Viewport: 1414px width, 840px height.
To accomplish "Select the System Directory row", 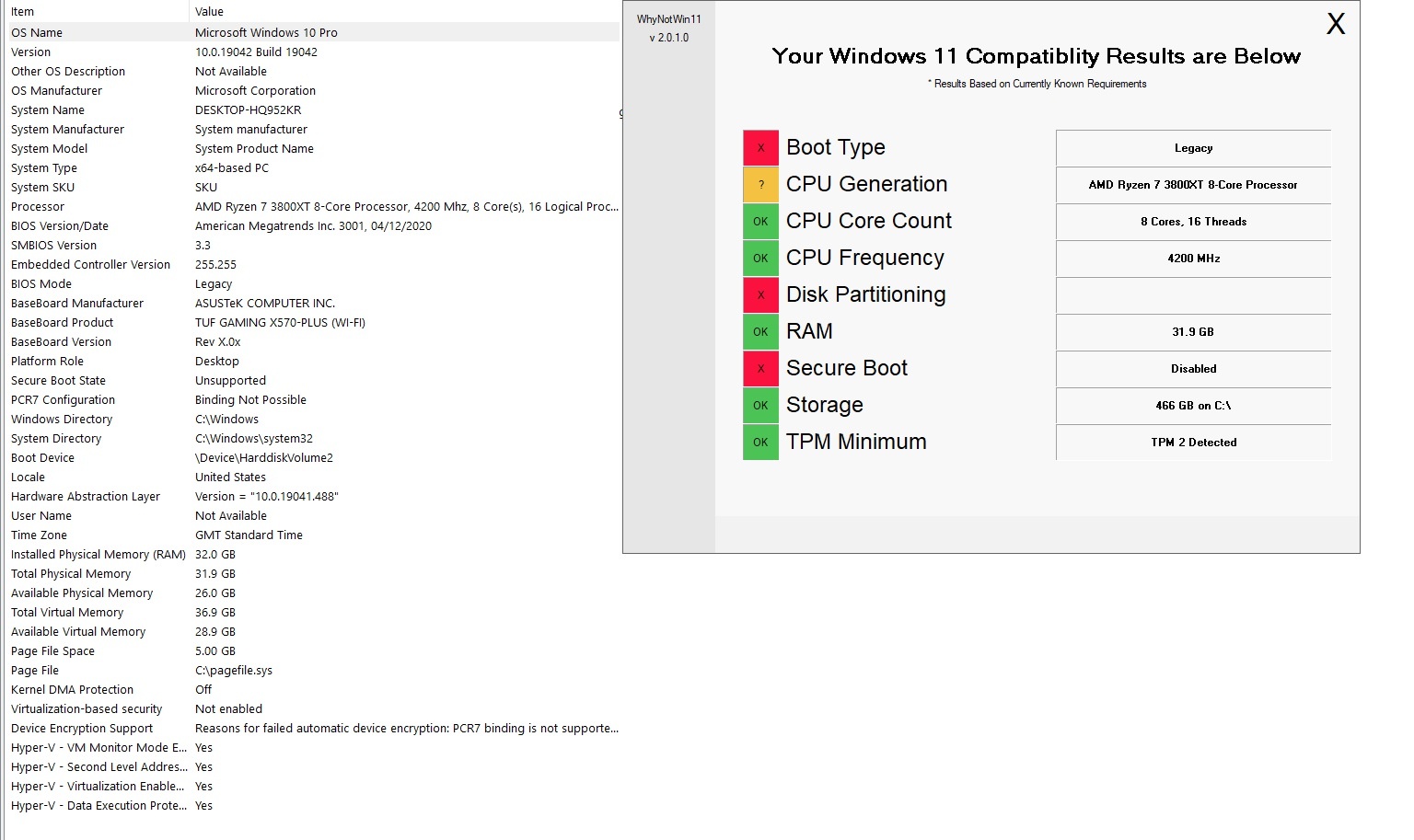I will point(312,438).
